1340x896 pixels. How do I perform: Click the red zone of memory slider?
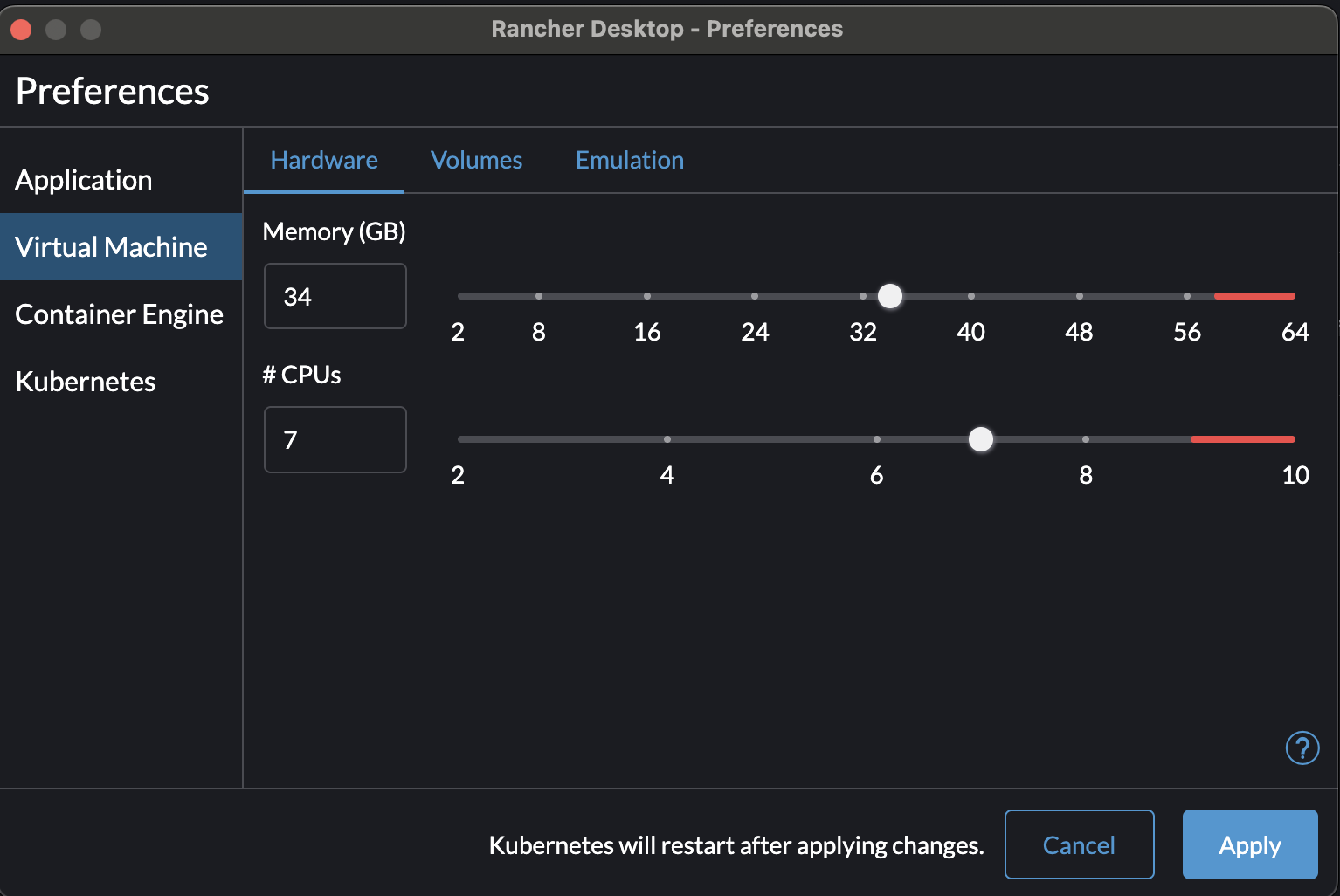(x=1254, y=296)
